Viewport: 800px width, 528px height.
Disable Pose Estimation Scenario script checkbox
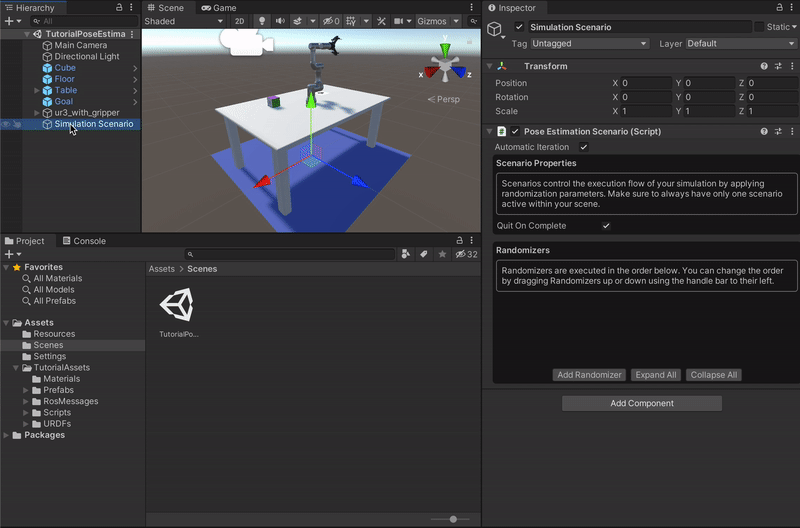[515, 131]
